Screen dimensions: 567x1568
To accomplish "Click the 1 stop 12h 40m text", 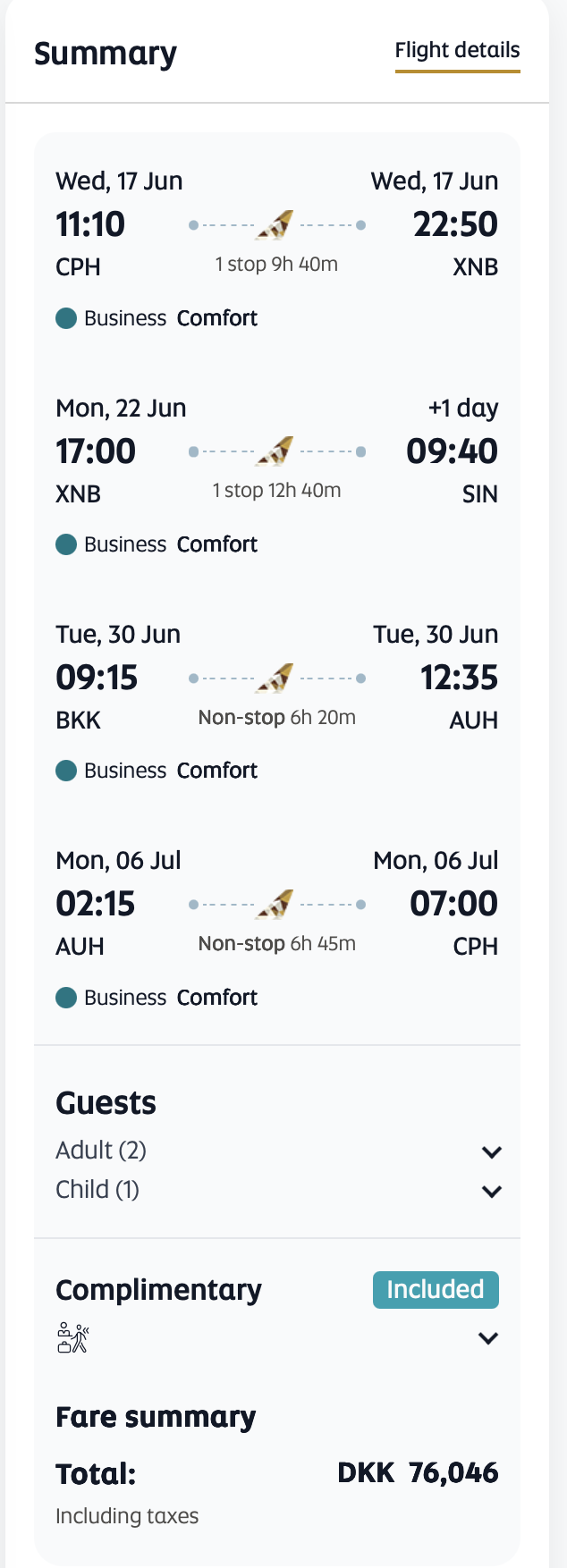I will tap(276, 491).
